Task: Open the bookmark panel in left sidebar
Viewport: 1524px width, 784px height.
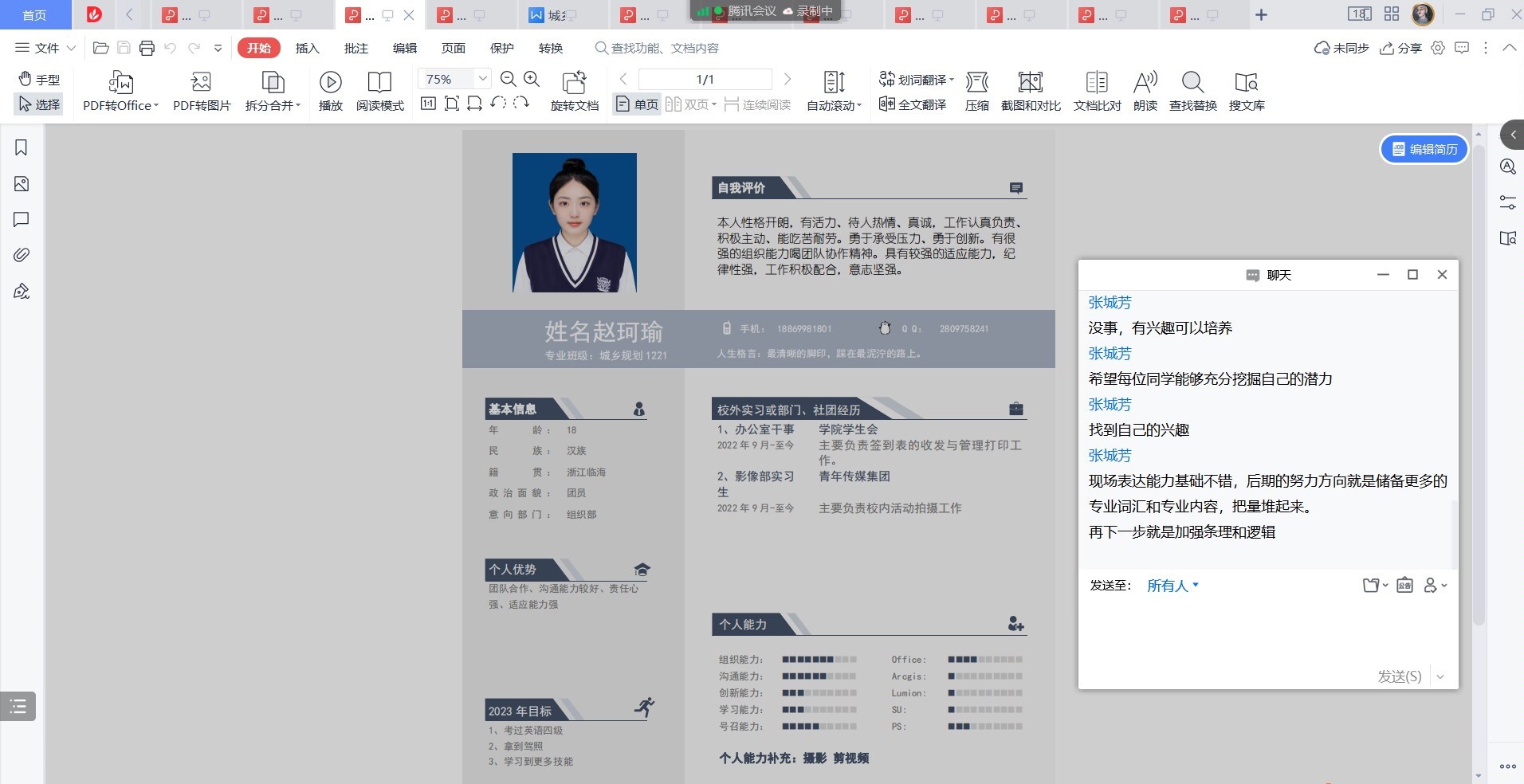Action: [22, 147]
